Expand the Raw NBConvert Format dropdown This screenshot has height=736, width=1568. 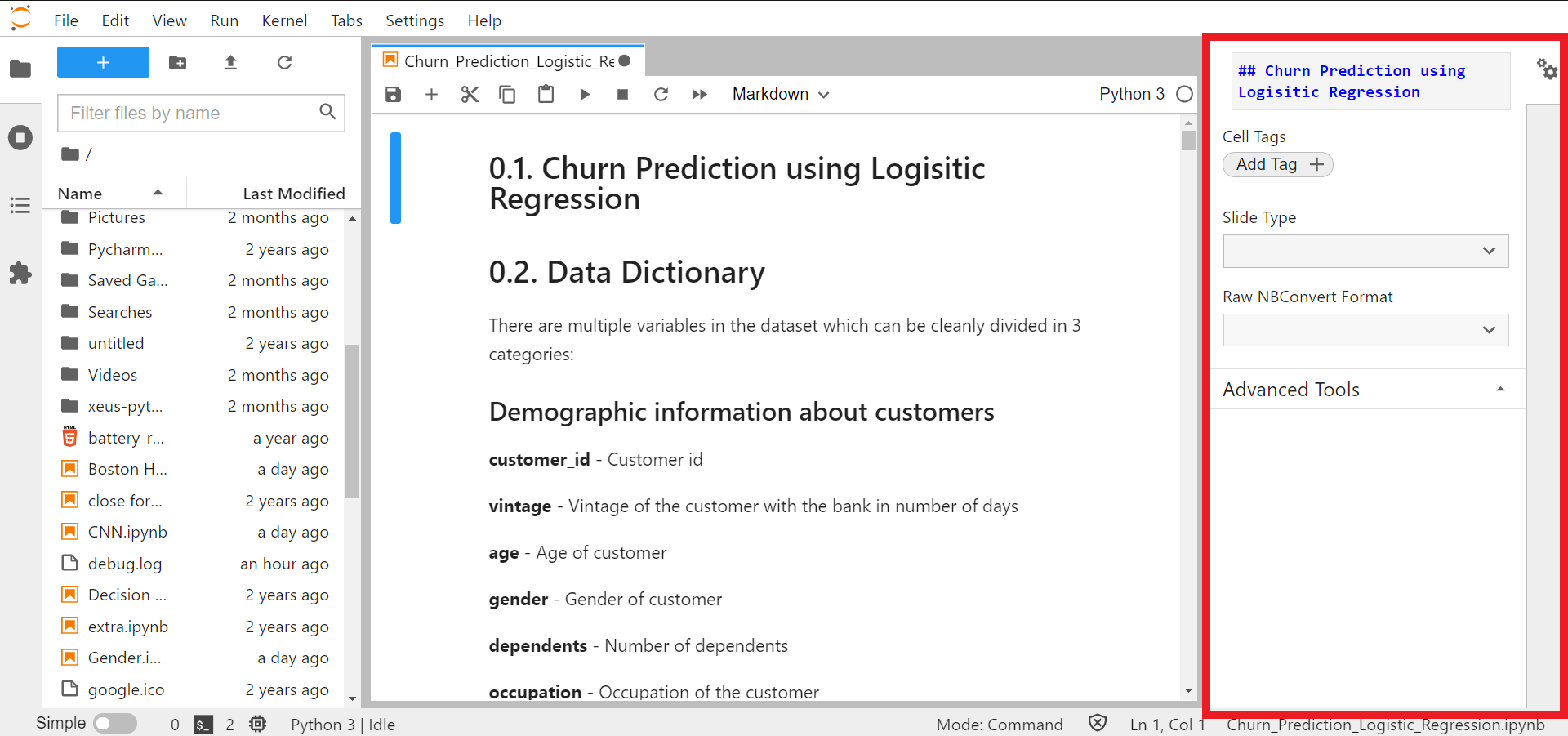(1365, 330)
